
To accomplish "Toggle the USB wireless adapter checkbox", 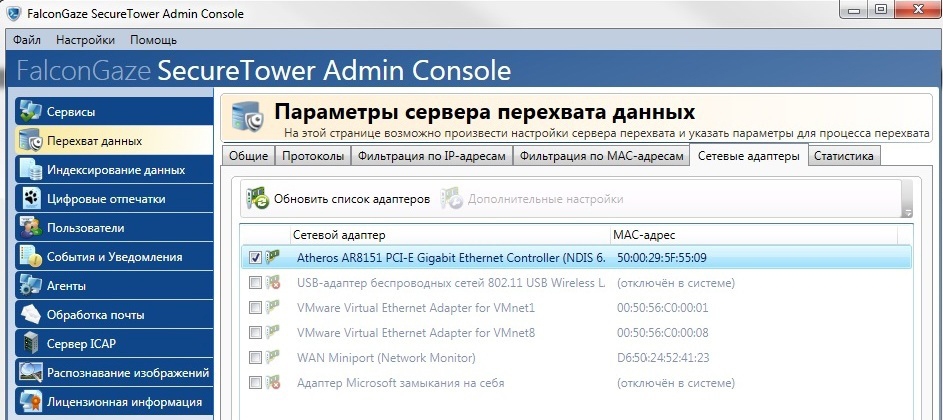I will (255, 283).
